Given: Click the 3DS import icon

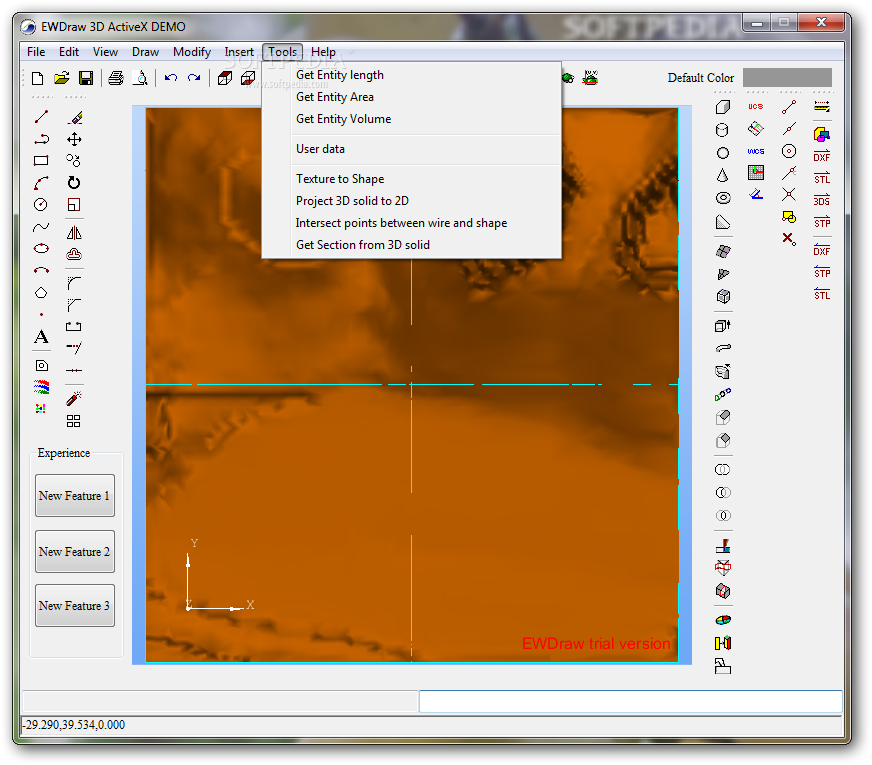Looking at the screenshot, I should coord(821,200).
